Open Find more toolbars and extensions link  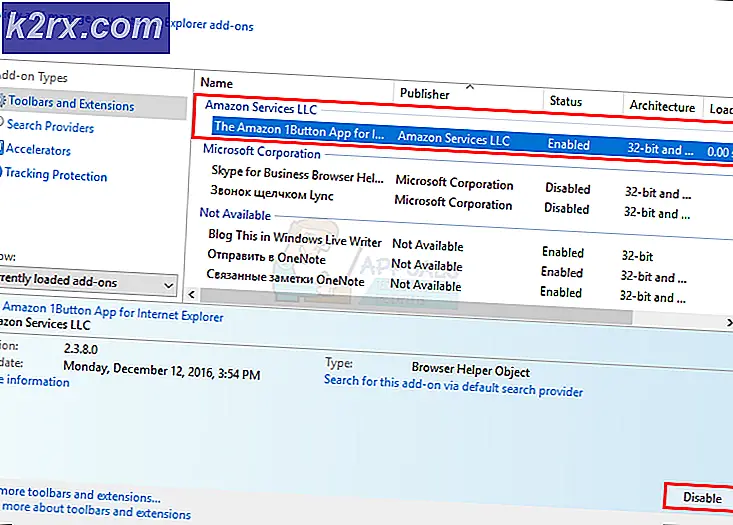(x=80, y=494)
